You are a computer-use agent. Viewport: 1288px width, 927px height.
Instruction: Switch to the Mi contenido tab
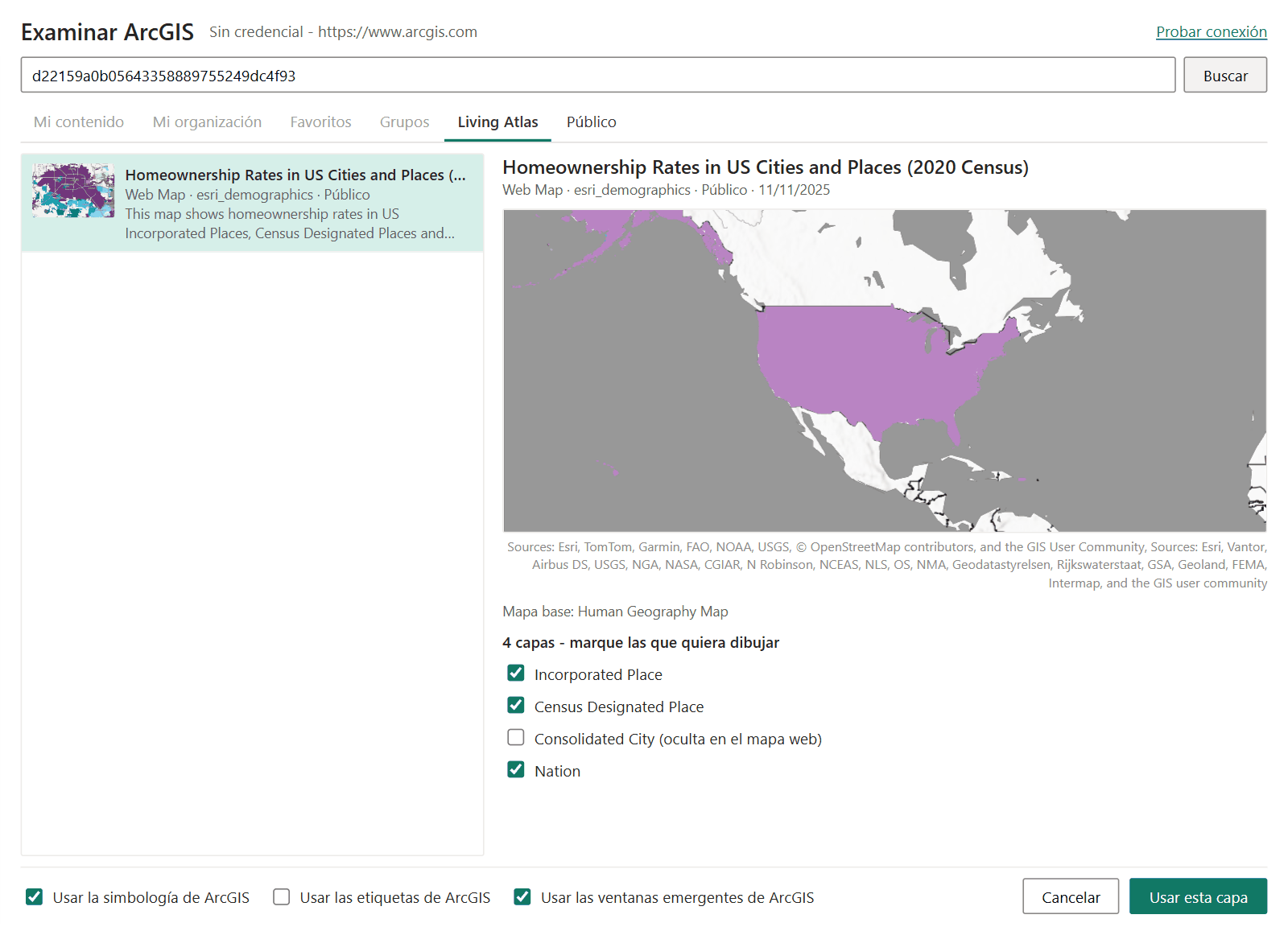79,122
